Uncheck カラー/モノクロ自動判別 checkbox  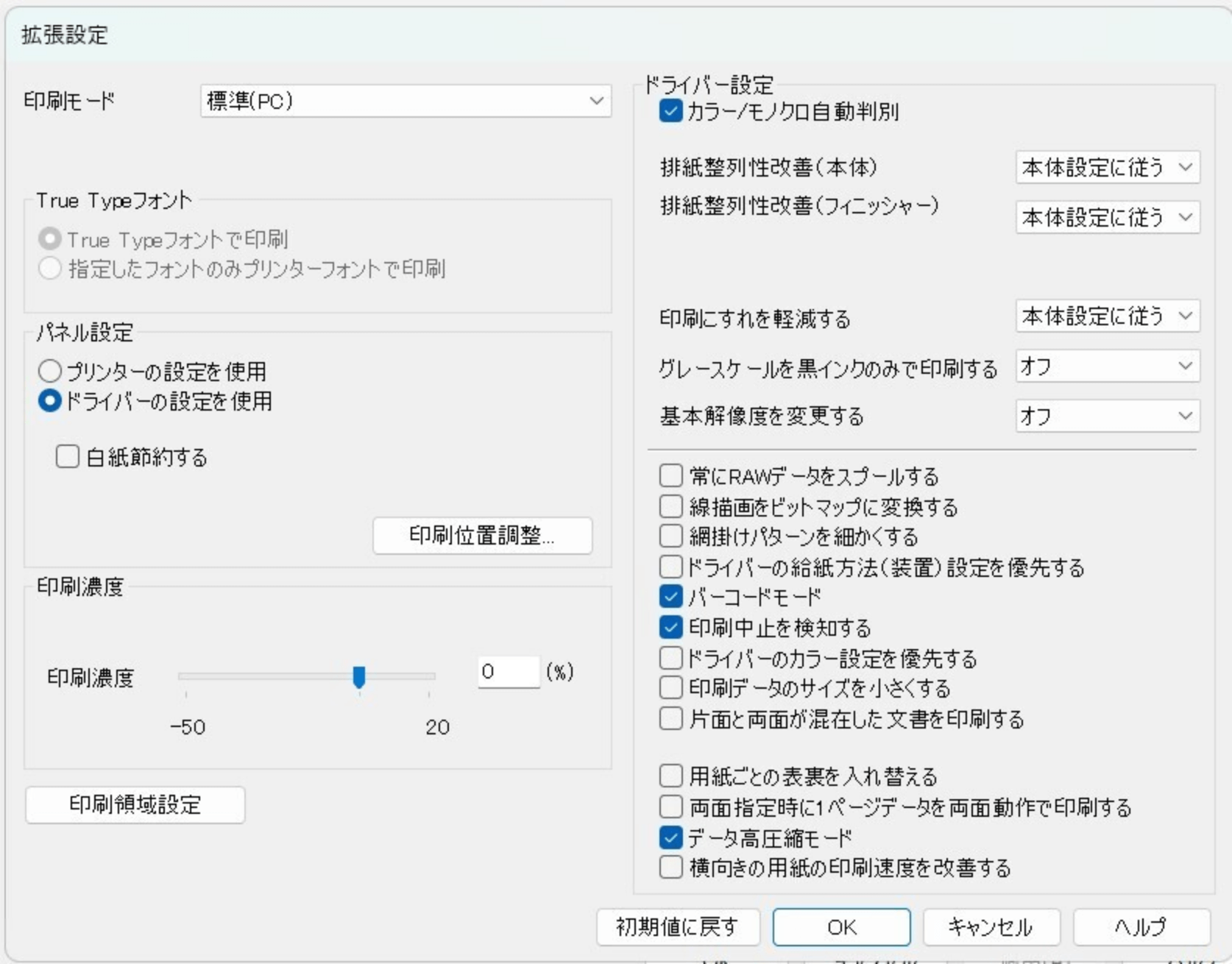point(670,112)
